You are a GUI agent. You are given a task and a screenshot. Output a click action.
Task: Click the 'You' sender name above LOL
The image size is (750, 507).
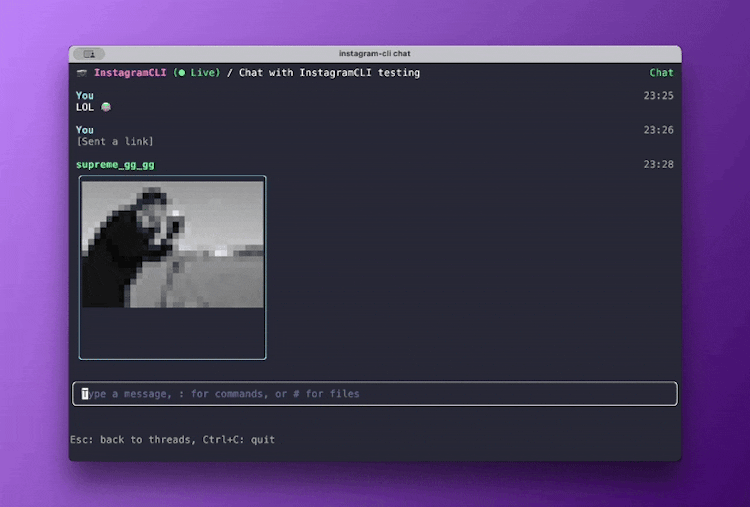[85, 96]
